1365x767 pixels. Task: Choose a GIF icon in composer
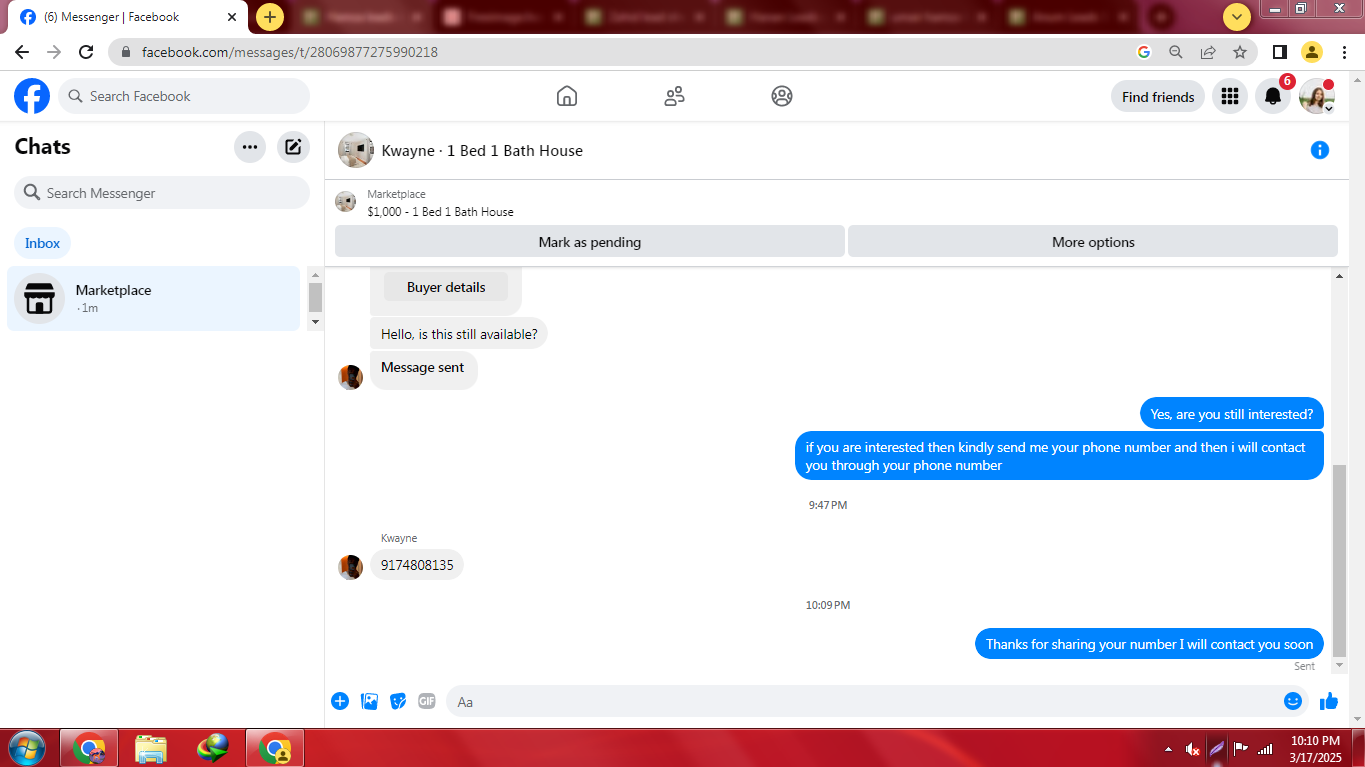coord(427,701)
